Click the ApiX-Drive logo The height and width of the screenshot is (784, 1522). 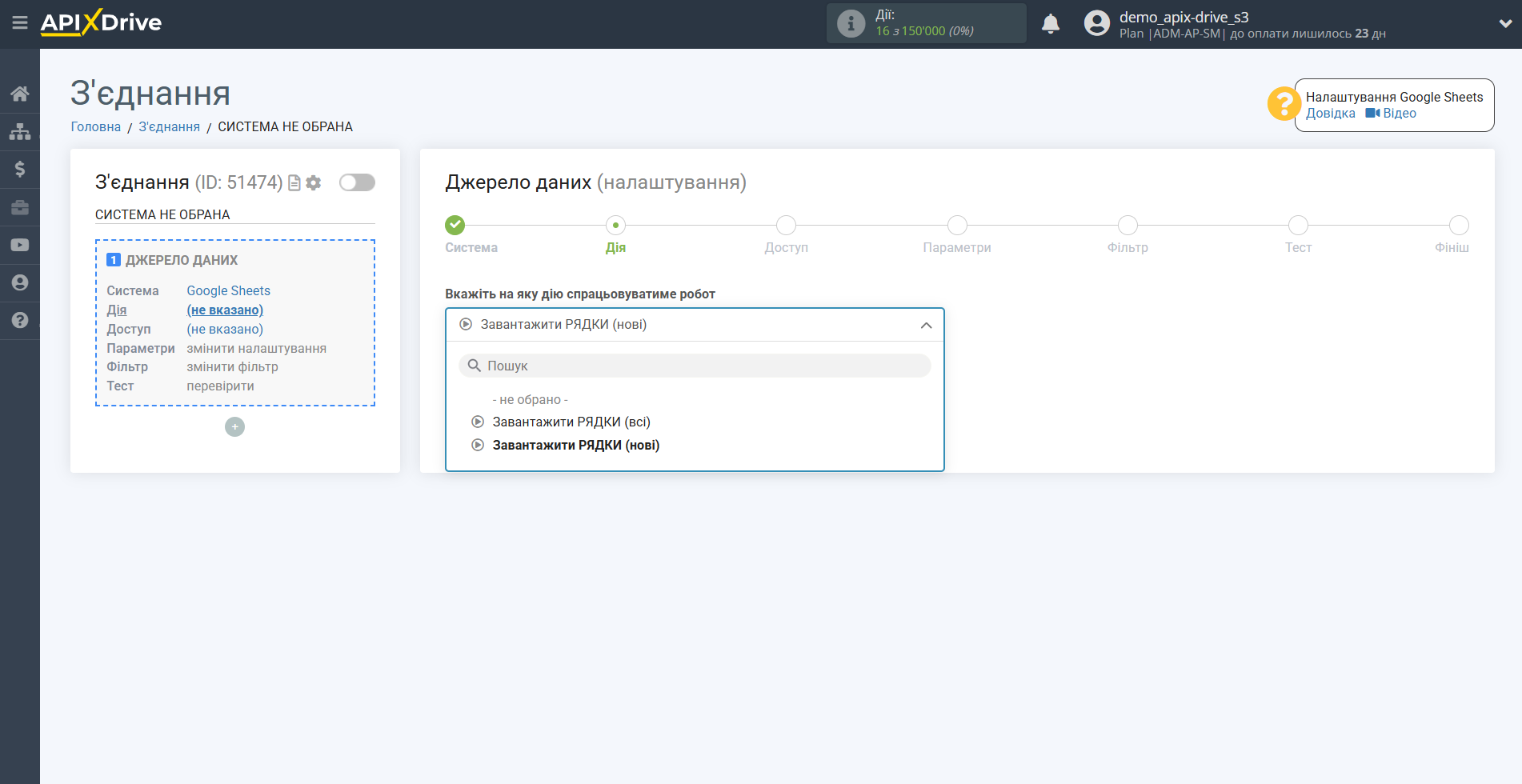click(x=101, y=22)
